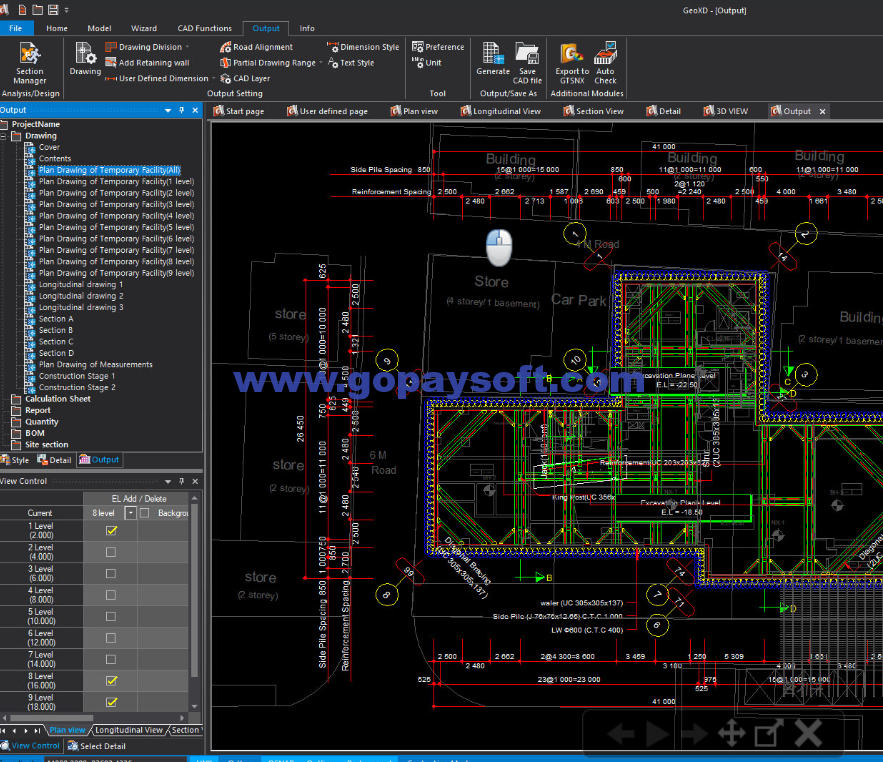Enable the 5 Level (10.000) checkbox

coord(111,616)
